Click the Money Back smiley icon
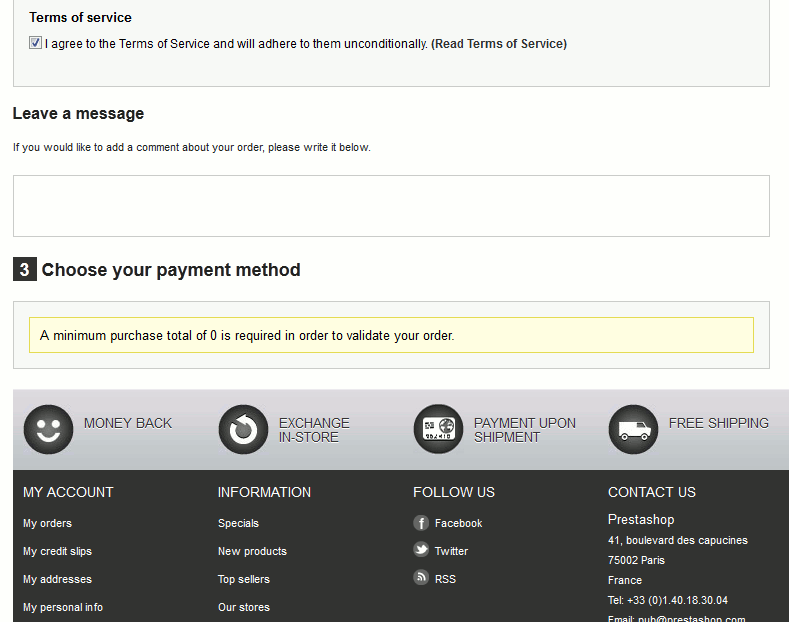 48,430
